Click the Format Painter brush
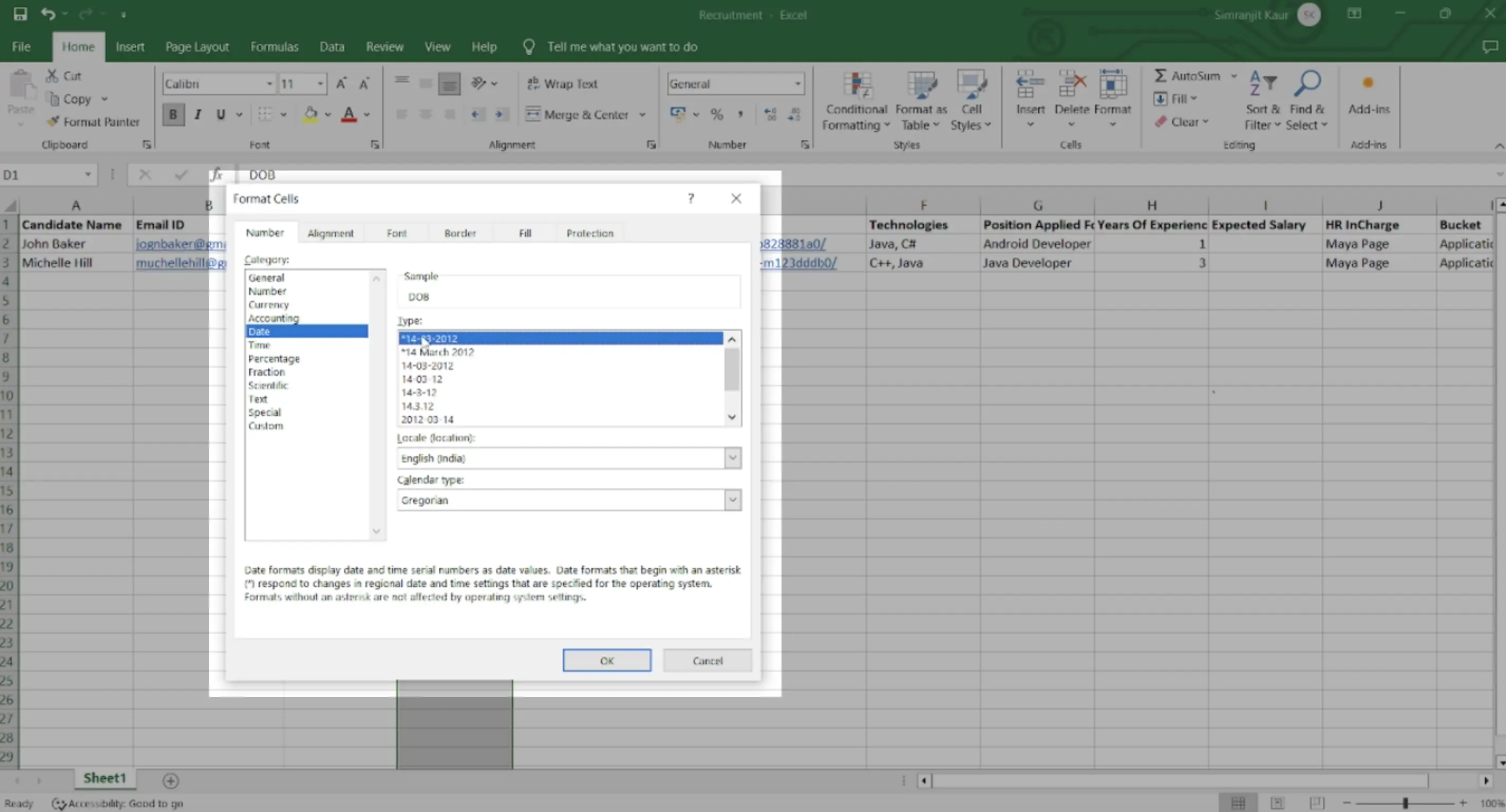 point(53,121)
